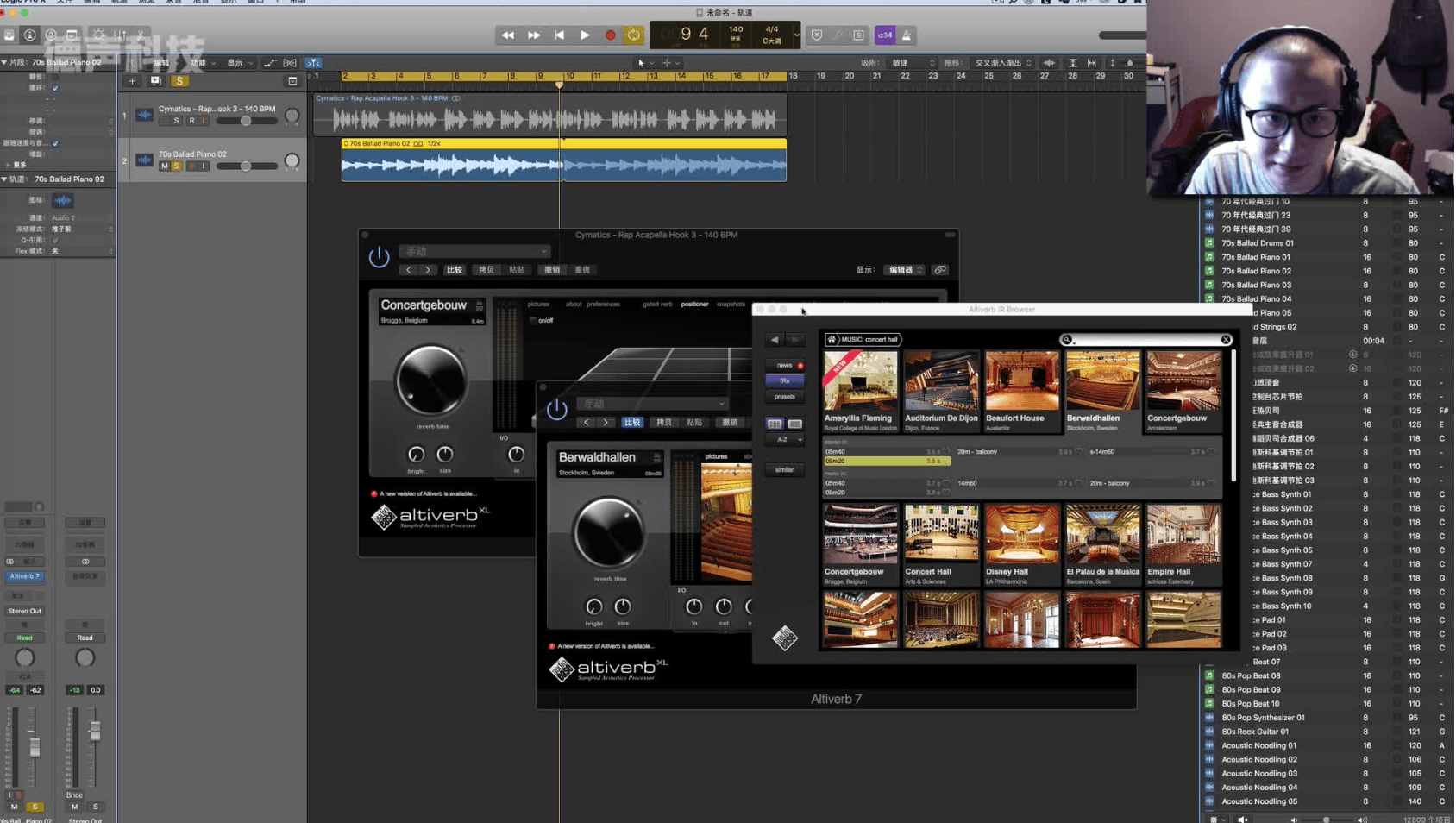Open the positioner tab in Altiverb
Image resolution: width=1456 pixels, height=823 pixels.
pos(694,304)
